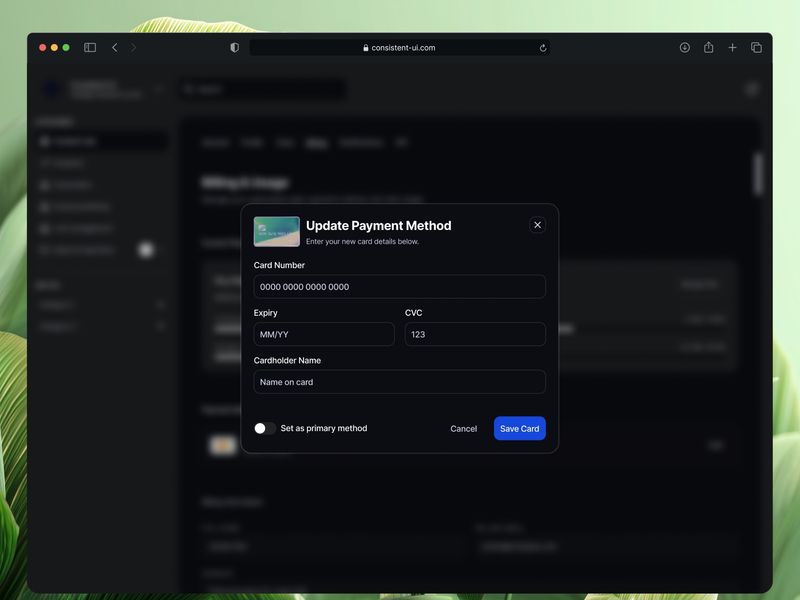Open the Downloads icon in the toolbar
This screenshot has height=600, width=800.
coord(684,47)
